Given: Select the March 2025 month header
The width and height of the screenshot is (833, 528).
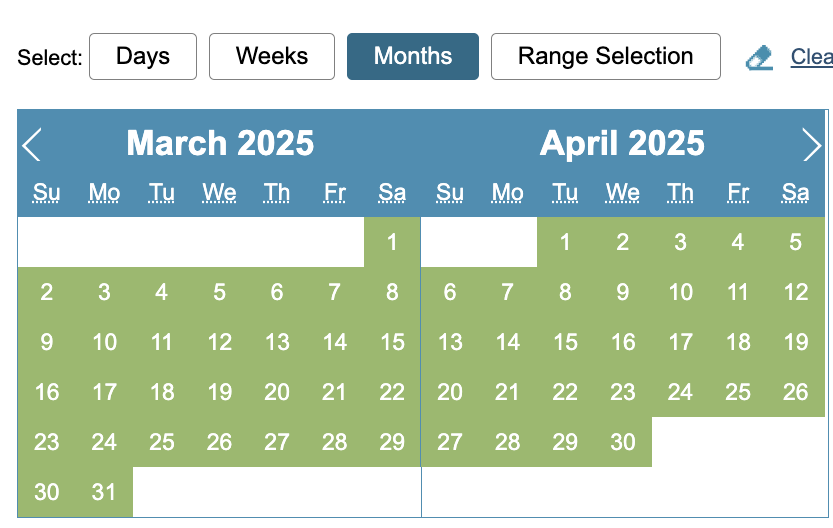Looking at the screenshot, I should point(220,144).
